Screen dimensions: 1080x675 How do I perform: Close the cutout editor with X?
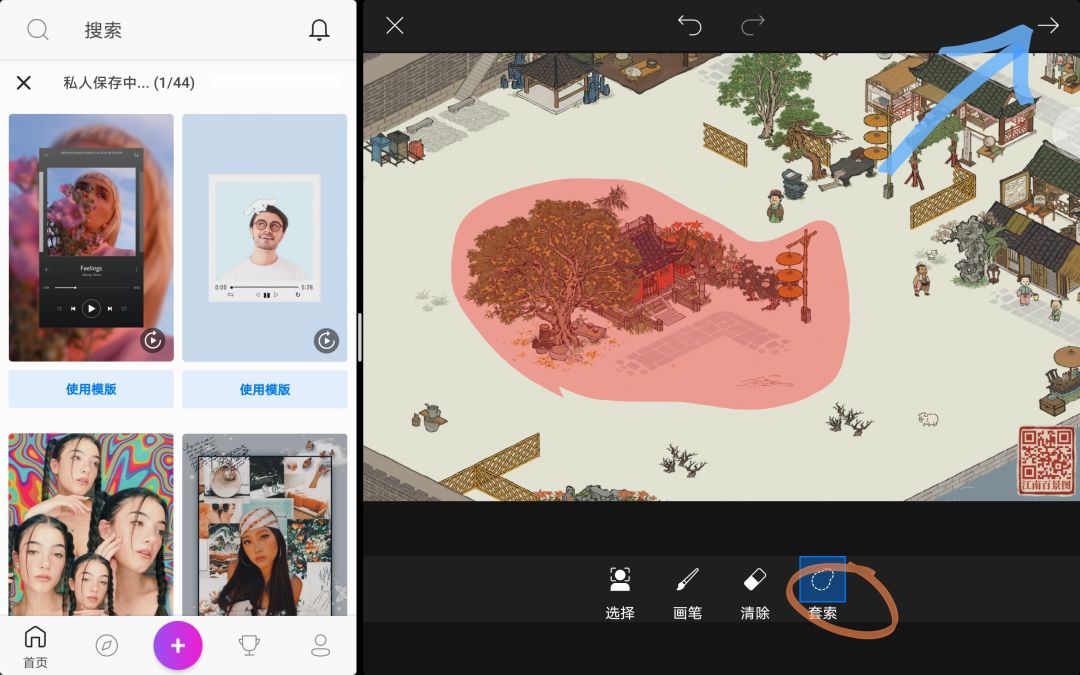click(395, 26)
